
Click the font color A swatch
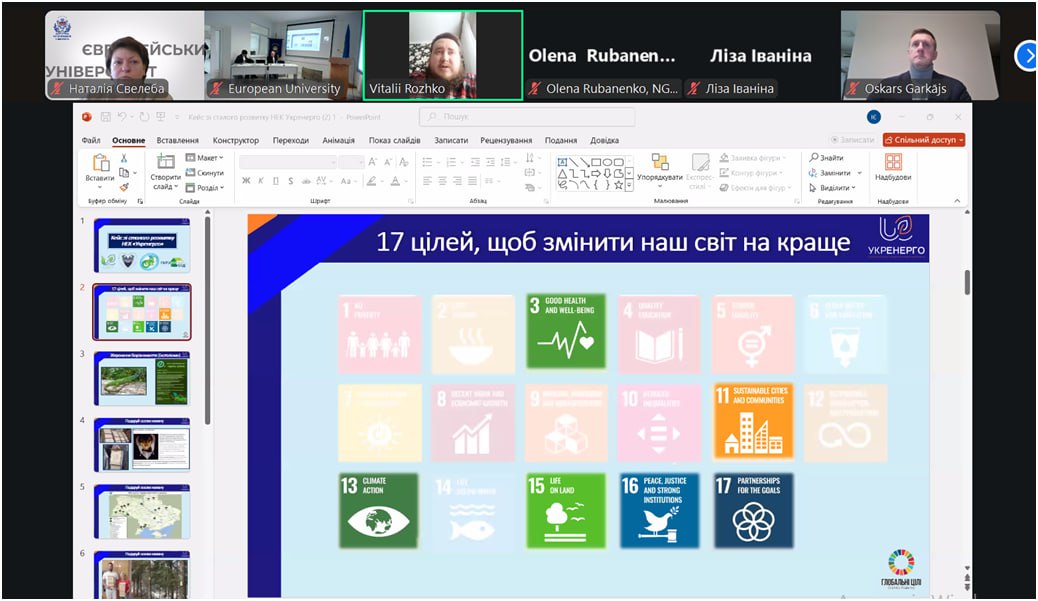click(x=395, y=181)
